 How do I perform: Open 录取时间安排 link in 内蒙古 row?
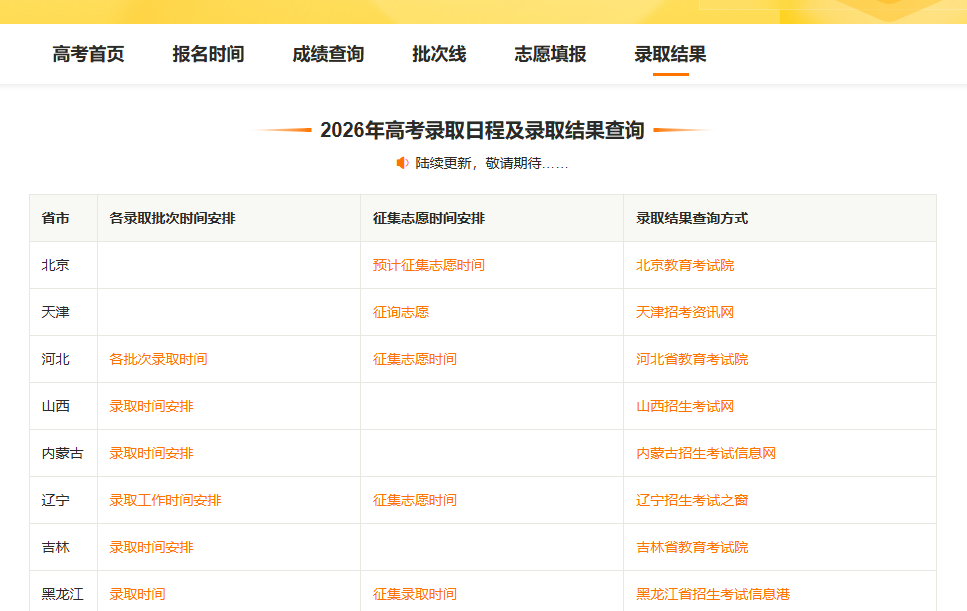(x=152, y=453)
